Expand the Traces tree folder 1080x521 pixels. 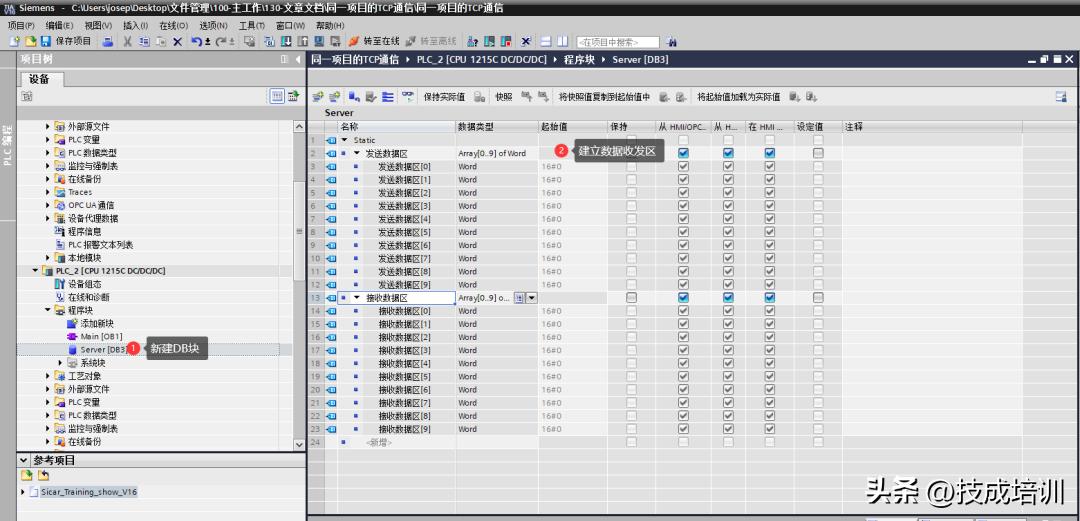(48, 192)
